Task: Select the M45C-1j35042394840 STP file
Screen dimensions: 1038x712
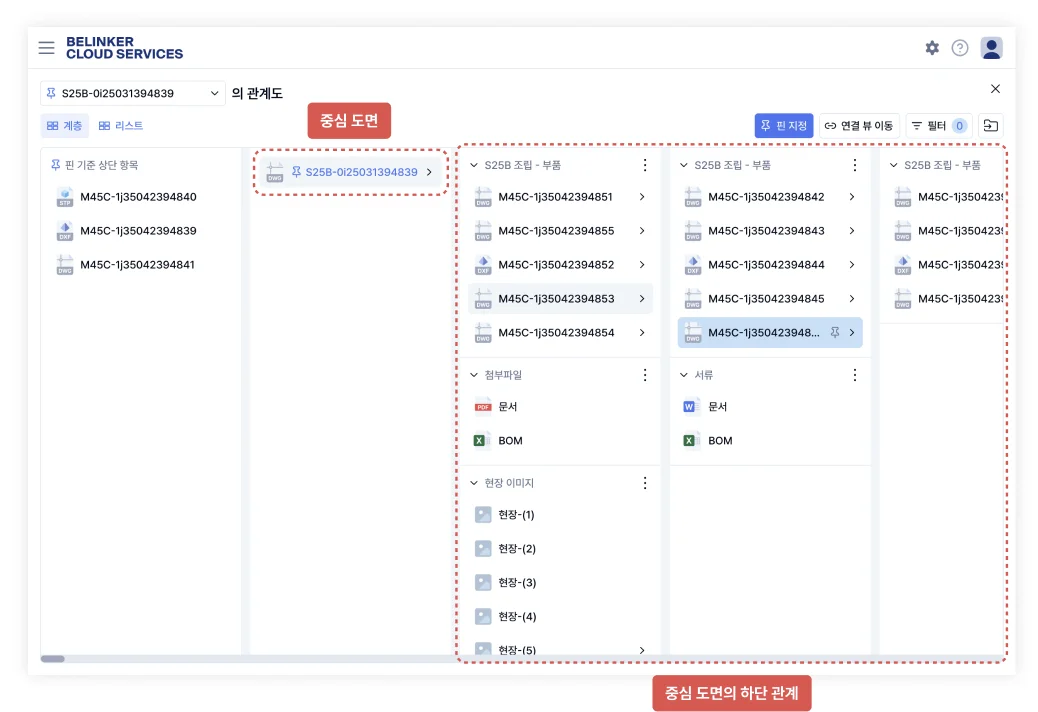Action: (x=138, y=197)
